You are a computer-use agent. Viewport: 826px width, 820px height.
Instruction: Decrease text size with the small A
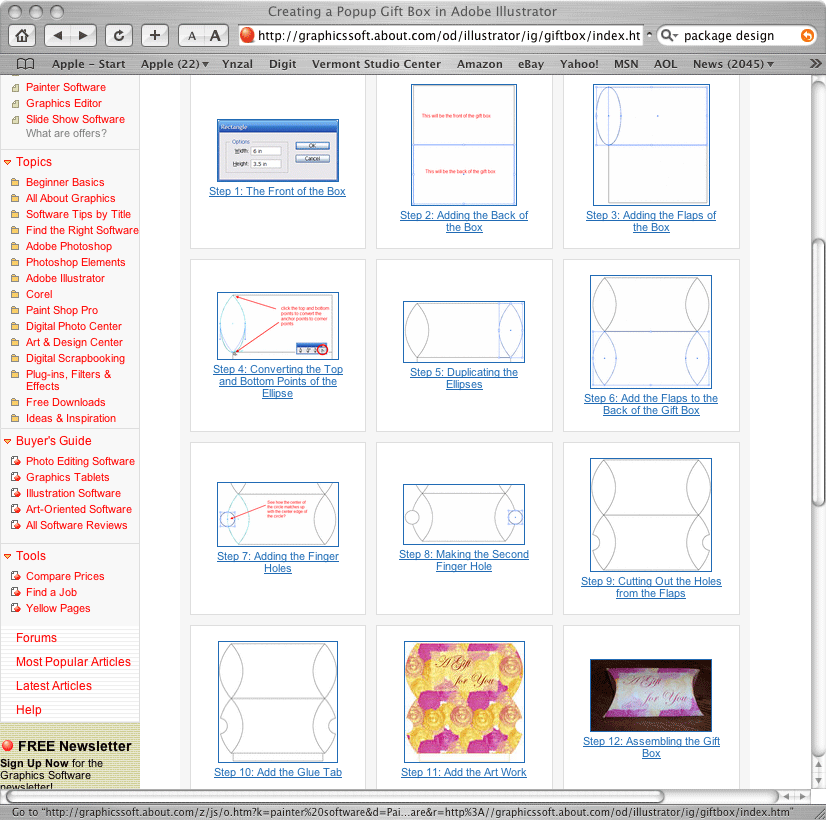(192, 36)
